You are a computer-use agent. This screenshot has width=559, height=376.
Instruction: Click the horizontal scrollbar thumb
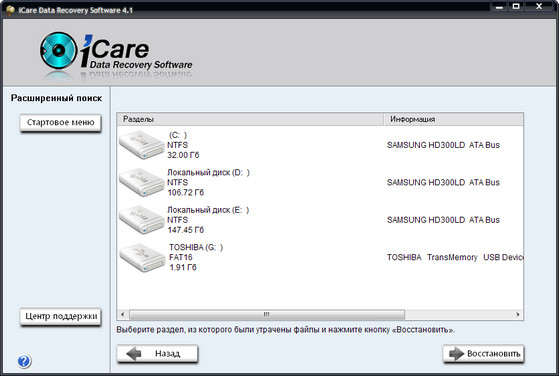[267, 314]
